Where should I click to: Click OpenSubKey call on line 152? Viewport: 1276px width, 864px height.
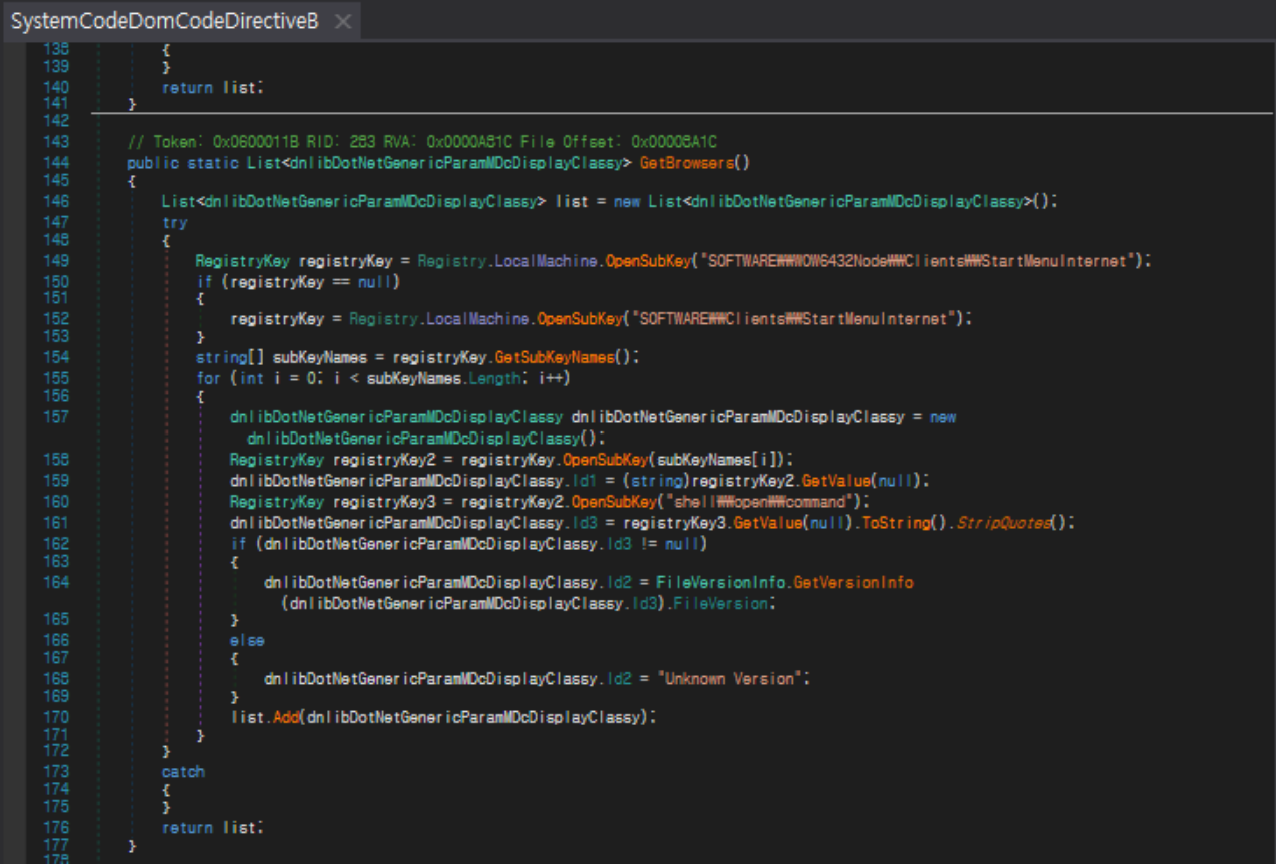[580, 319]
